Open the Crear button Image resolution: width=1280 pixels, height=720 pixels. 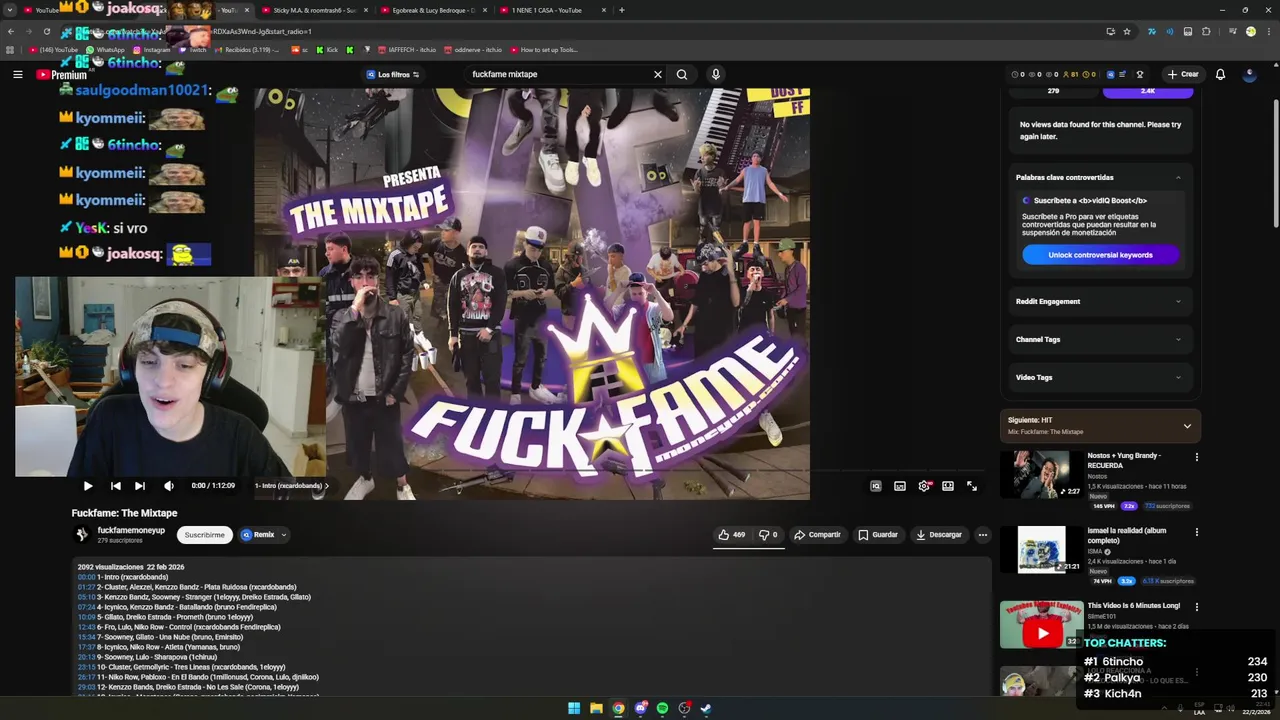click(1183, 74)
